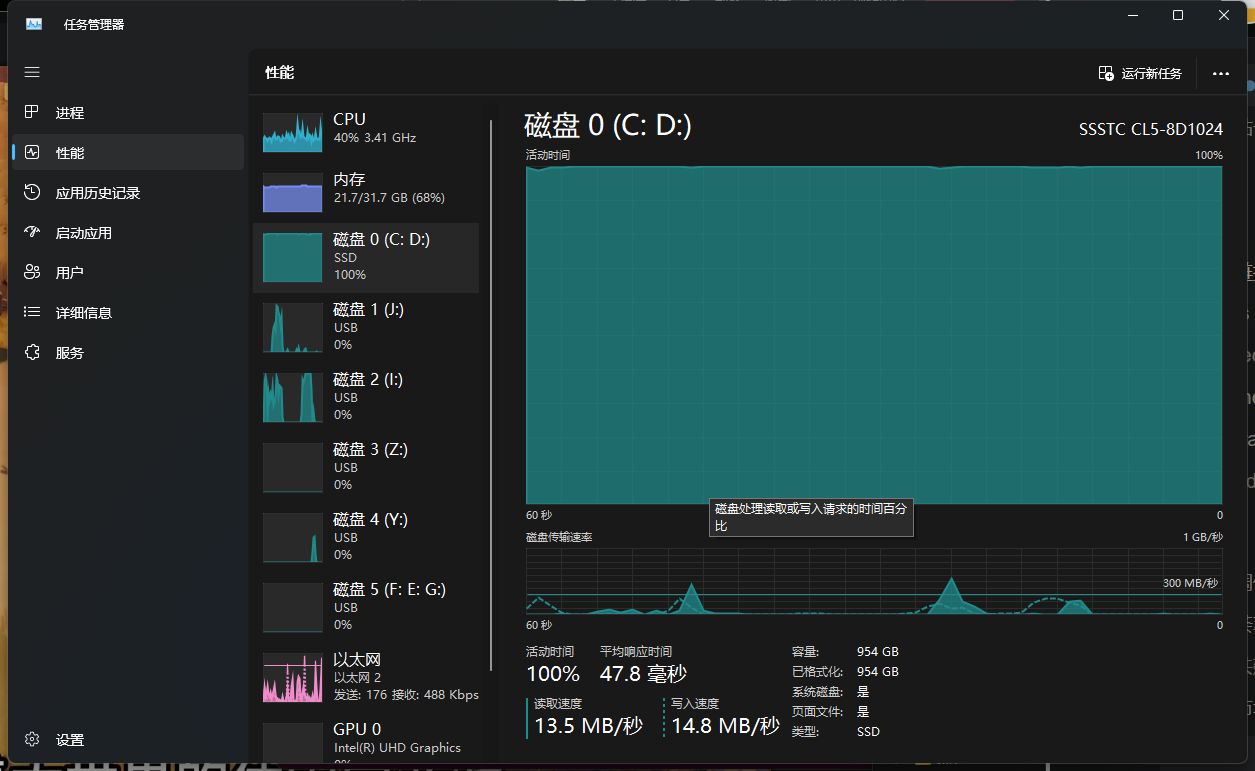Click 运行新任务 button
Image resolution: width=1255 pixels, height=771 pixels.
(x=1140, y=73)
